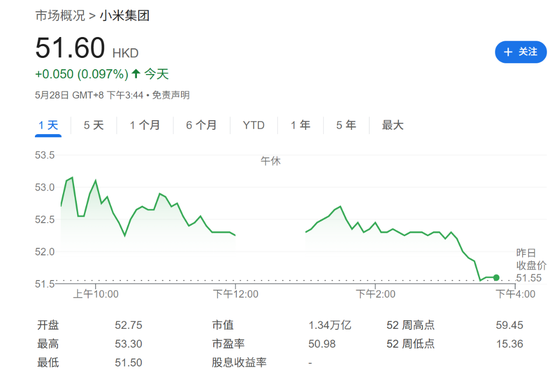550x375 pixels.
Task: Click the 市盈率 value 50.98
Action: pos(322,344)
